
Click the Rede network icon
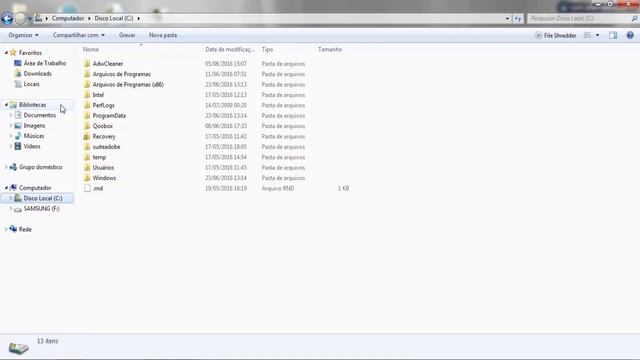tap(13, 229)
